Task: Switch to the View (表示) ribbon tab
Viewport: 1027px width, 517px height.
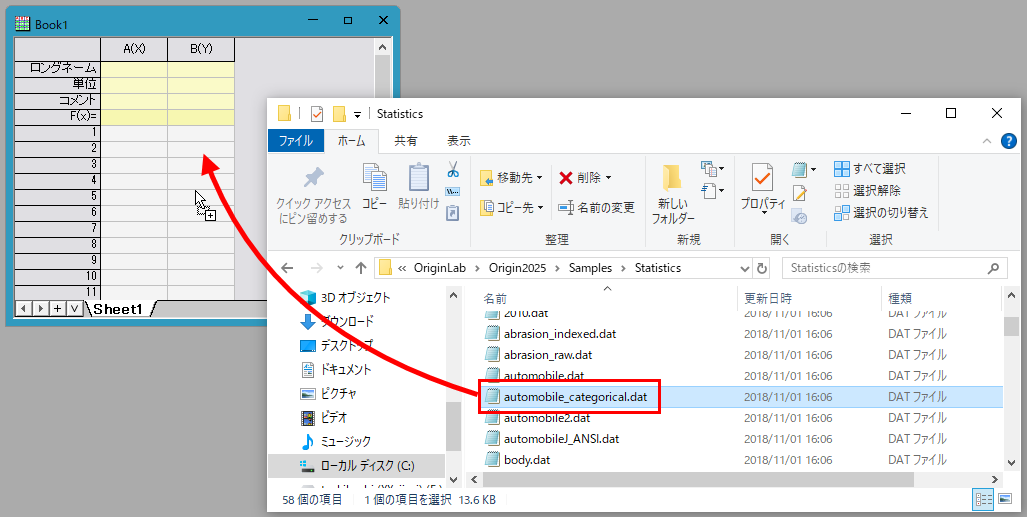Action: (458, 141)
